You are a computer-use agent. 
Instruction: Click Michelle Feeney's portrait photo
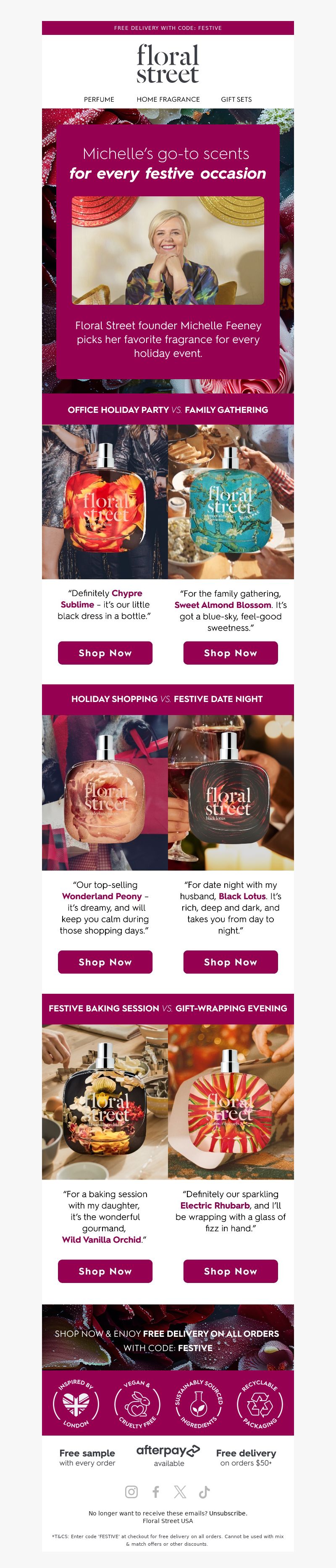[x=168, y=250]
